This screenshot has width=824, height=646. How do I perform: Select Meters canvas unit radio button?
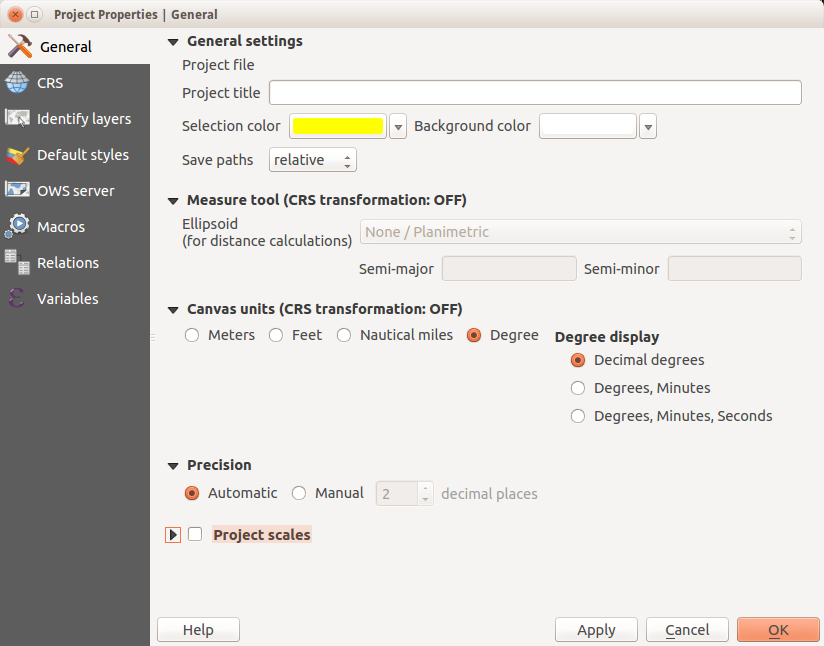tap(192, 336)
